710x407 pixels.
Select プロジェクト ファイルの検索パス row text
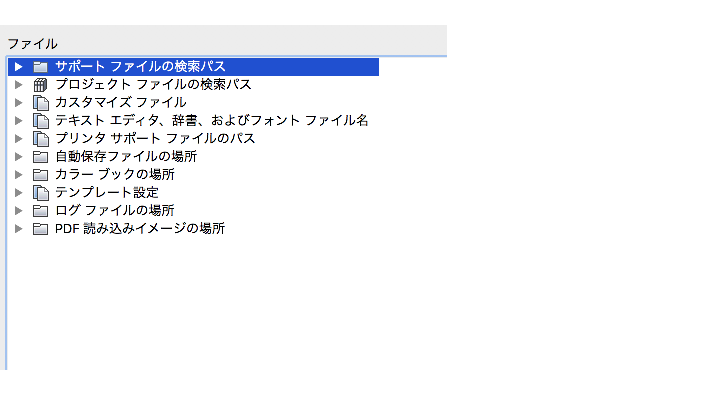153,85
